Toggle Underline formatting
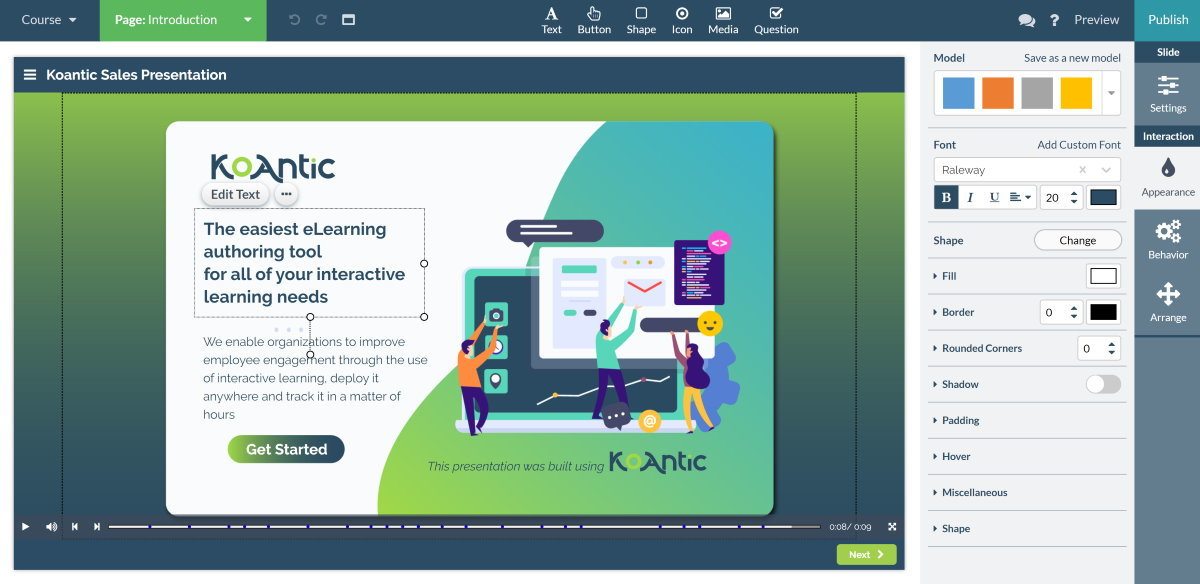 coord(994,197)
